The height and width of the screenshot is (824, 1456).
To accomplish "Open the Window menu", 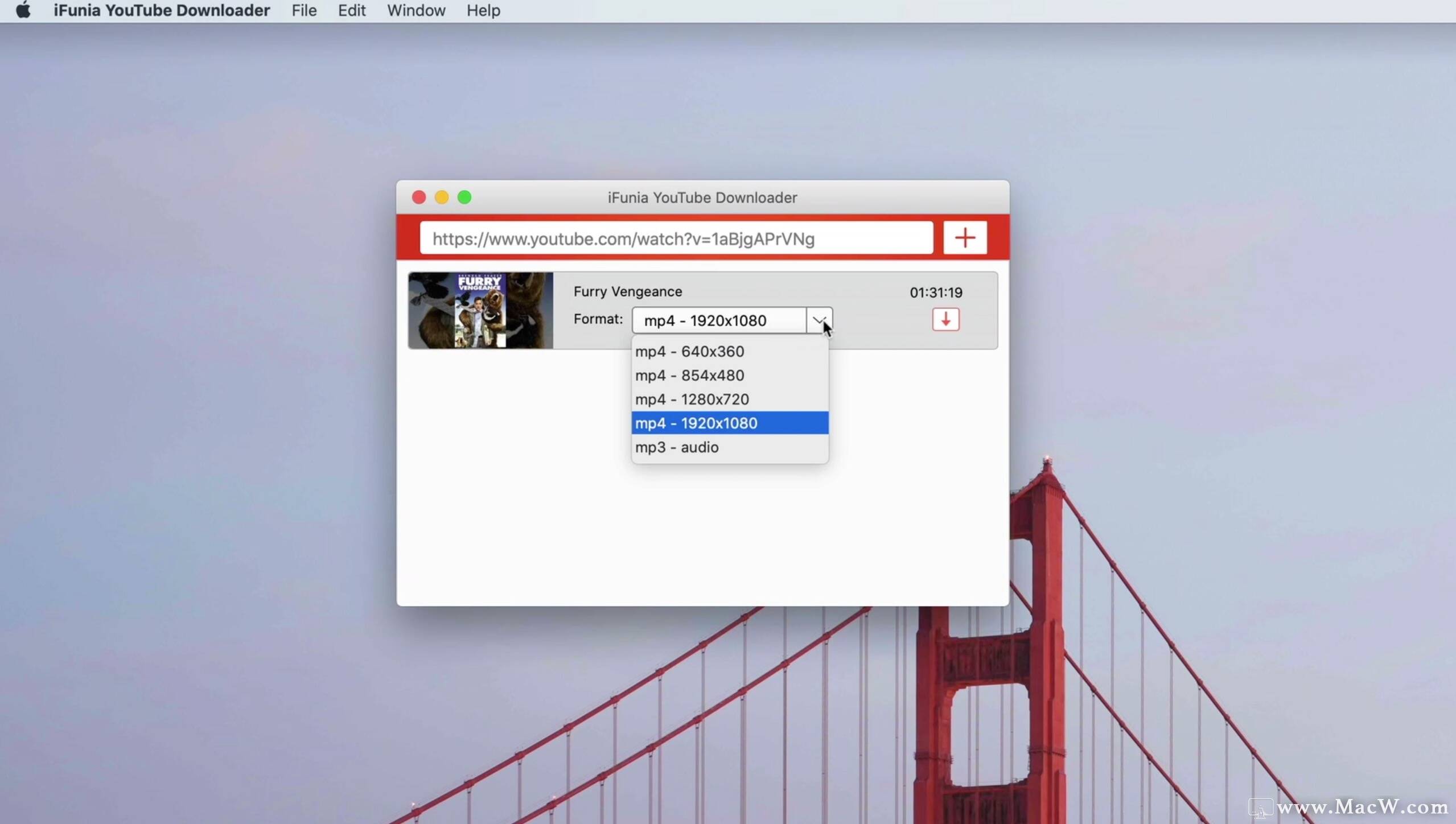I will pyautogui.click(x=416, y=10).
